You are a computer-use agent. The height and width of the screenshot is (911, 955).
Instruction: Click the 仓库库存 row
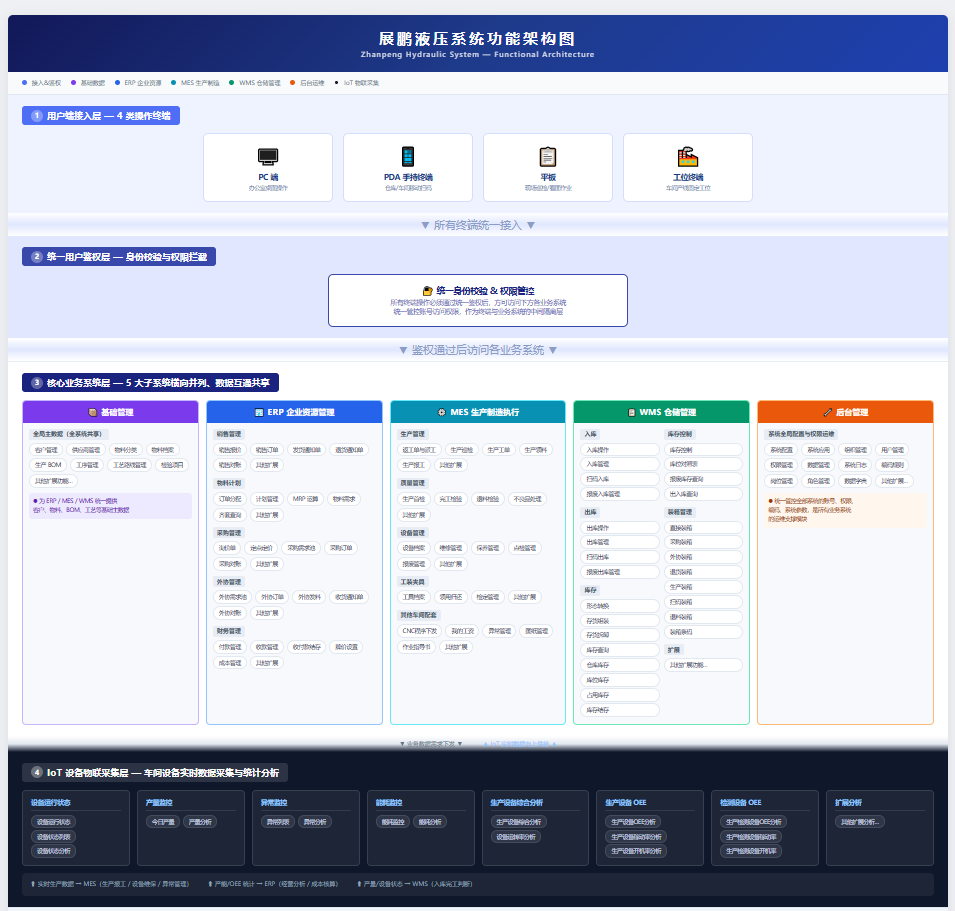tap(620, 665)
